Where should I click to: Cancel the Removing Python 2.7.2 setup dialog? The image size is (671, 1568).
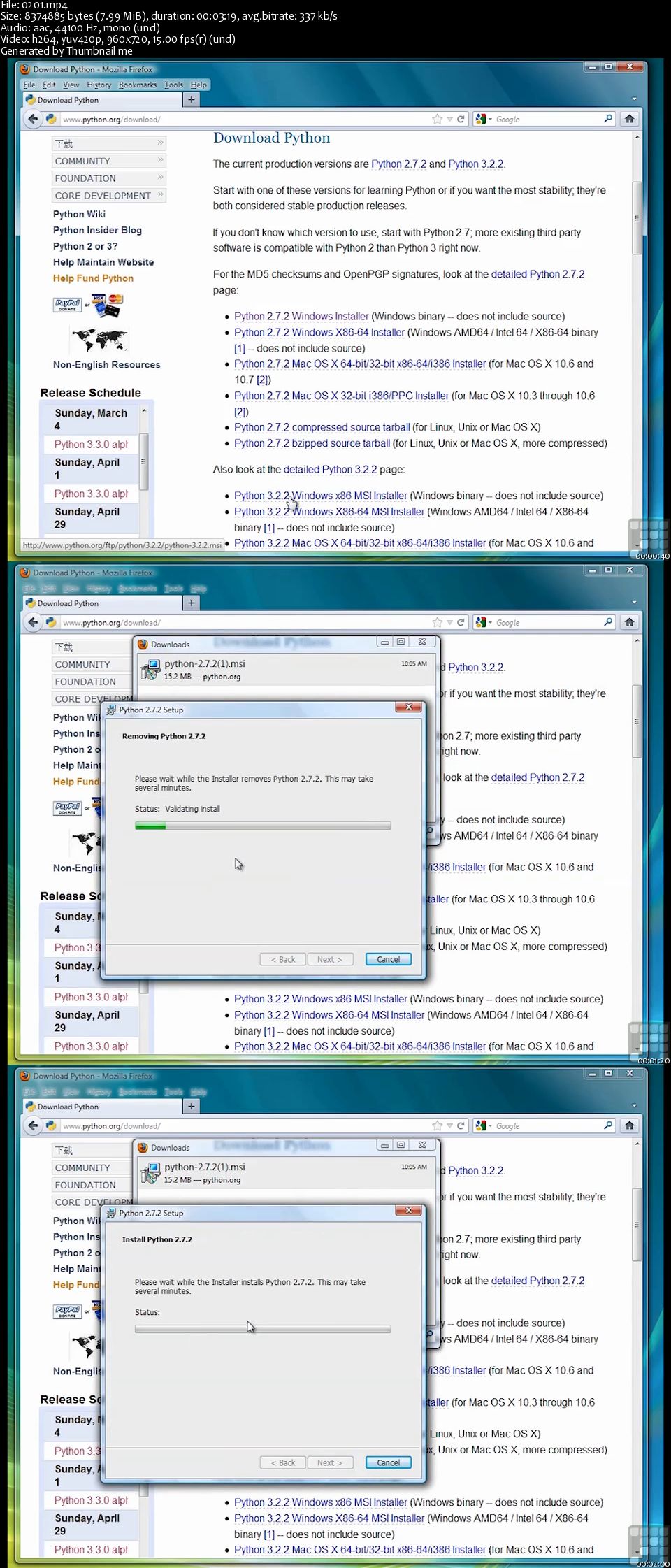tap(389, 959)
